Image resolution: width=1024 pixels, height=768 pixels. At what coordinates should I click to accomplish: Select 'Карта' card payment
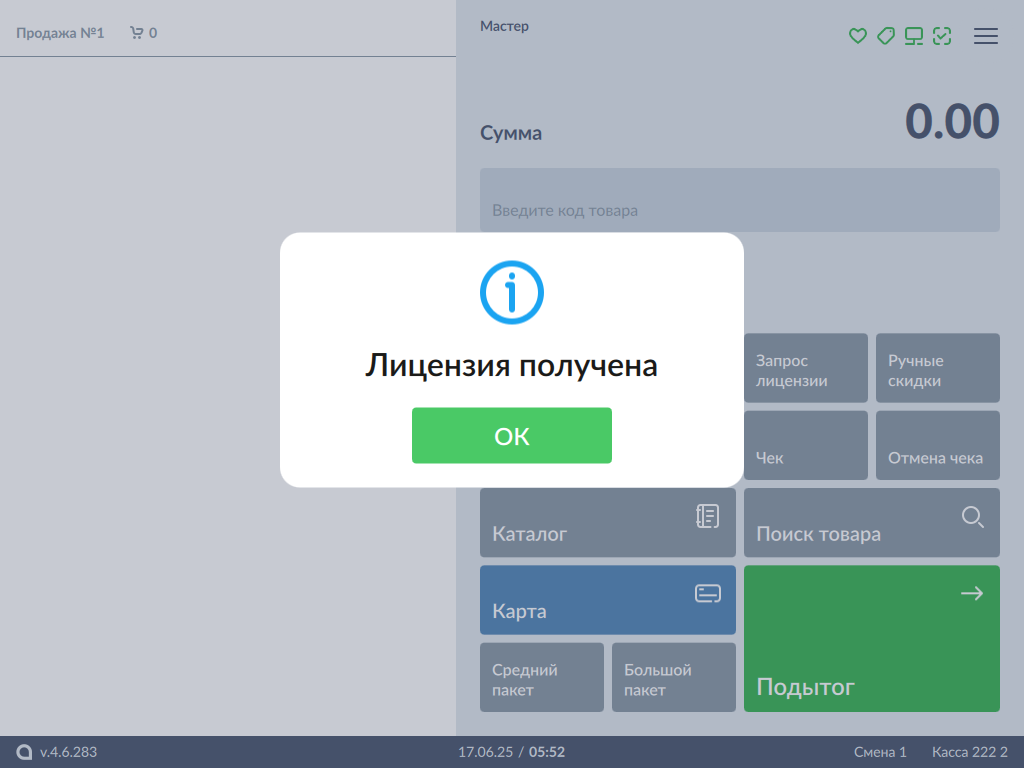pos(607,600)
